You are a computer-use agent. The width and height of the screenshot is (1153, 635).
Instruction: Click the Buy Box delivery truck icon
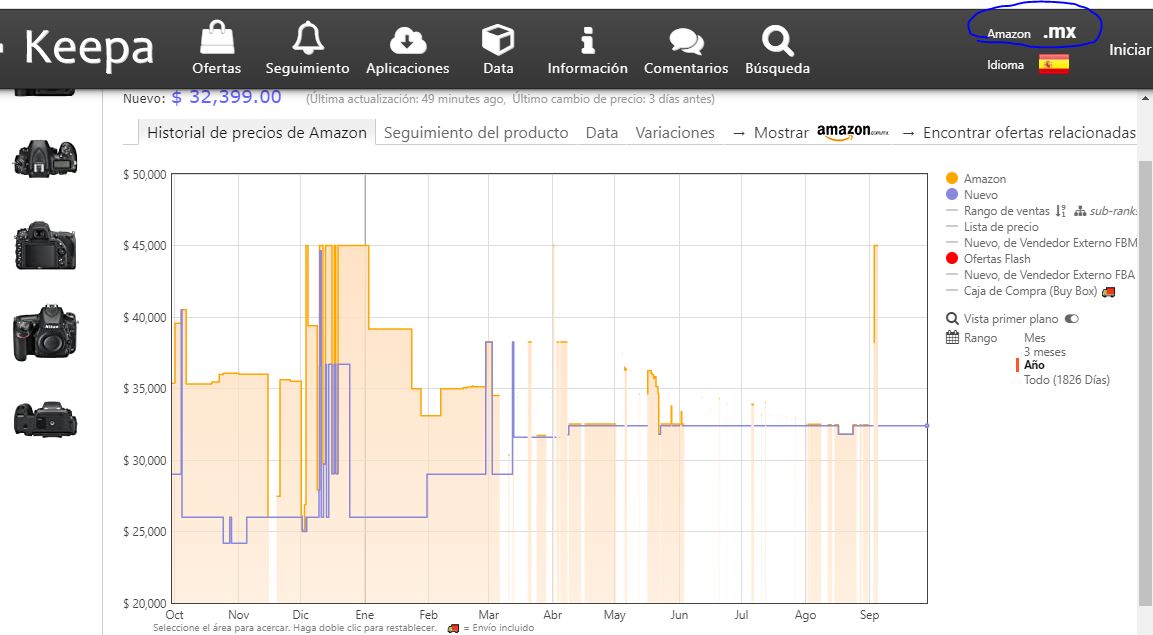pyautogui.click(x=1108, y=292)
